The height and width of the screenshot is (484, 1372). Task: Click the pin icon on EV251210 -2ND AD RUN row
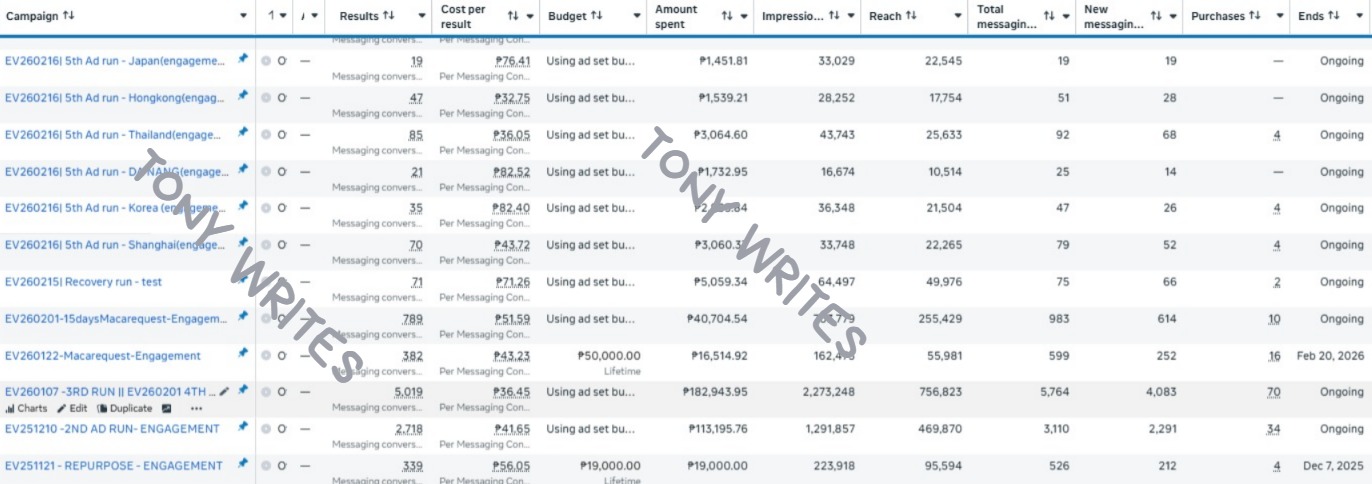[243, 427]
